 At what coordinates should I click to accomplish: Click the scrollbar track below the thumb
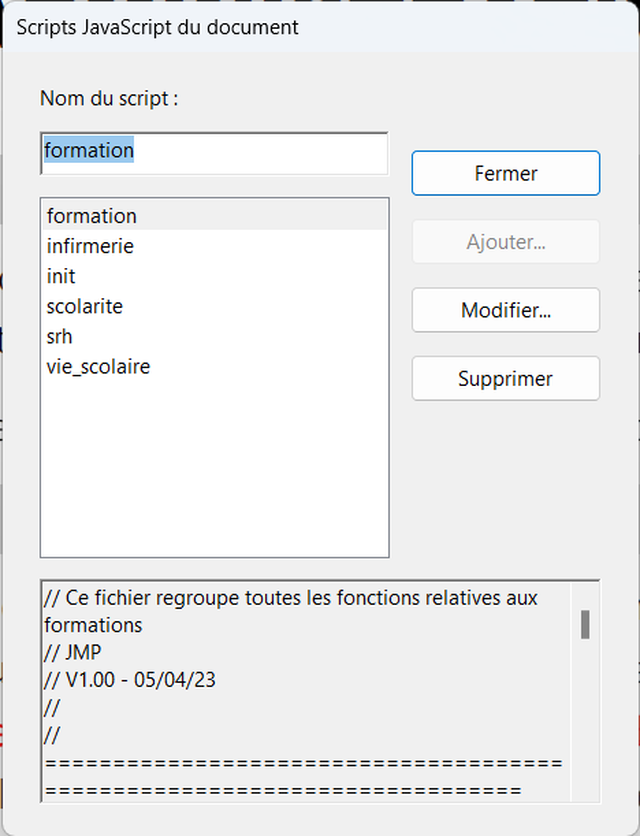point(585,720)
